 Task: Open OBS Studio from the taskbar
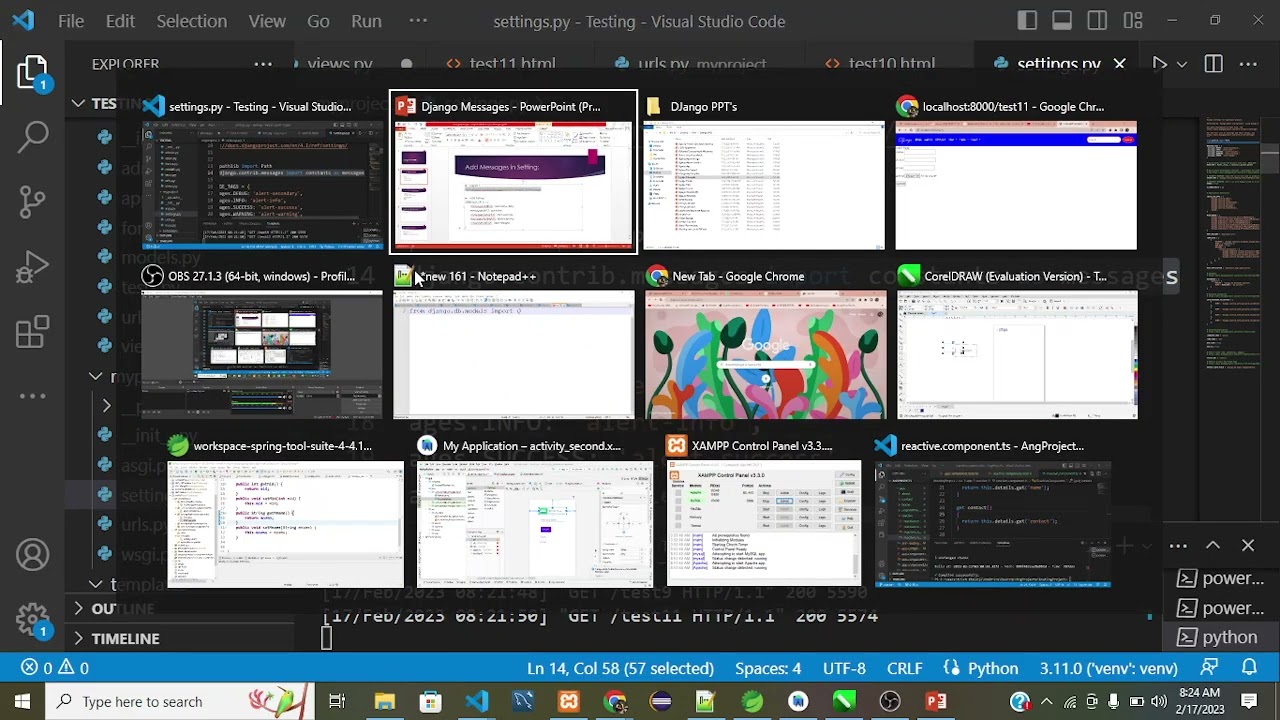(x=891, y=701)
